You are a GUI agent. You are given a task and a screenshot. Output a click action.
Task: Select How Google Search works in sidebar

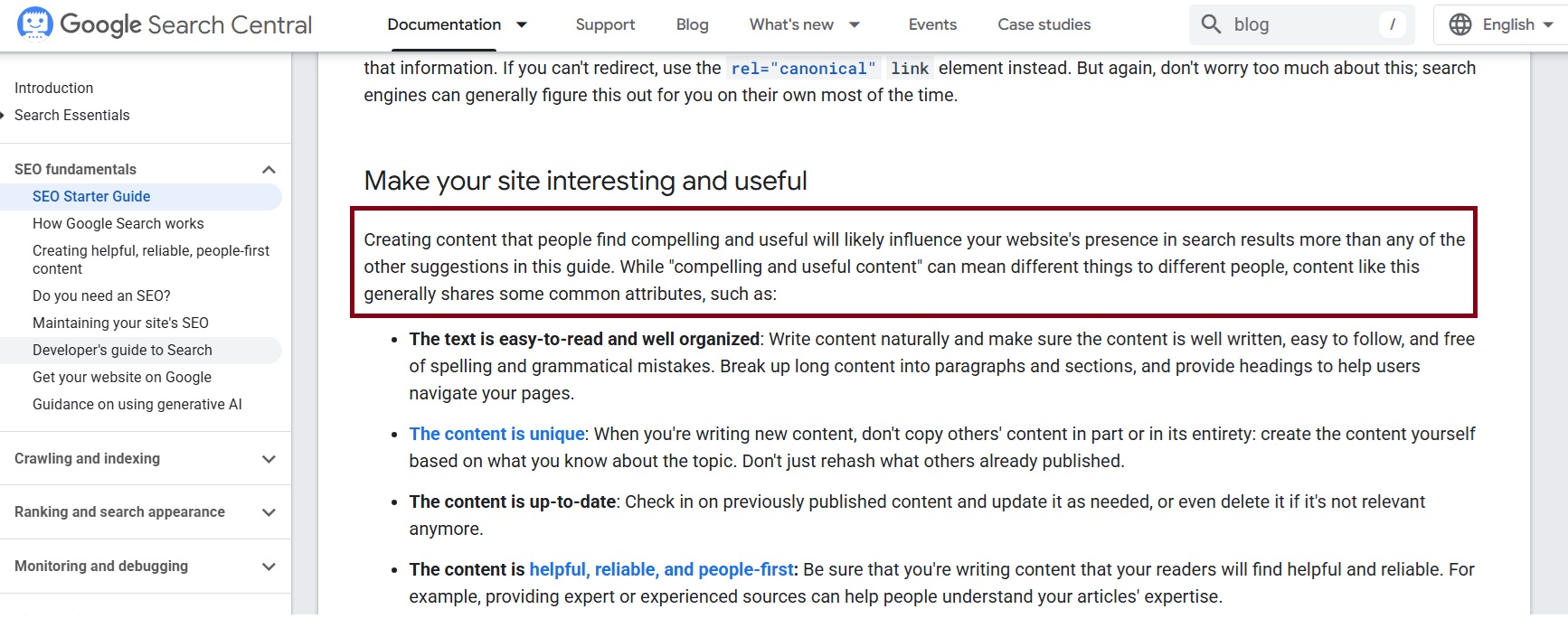(118, 223)
